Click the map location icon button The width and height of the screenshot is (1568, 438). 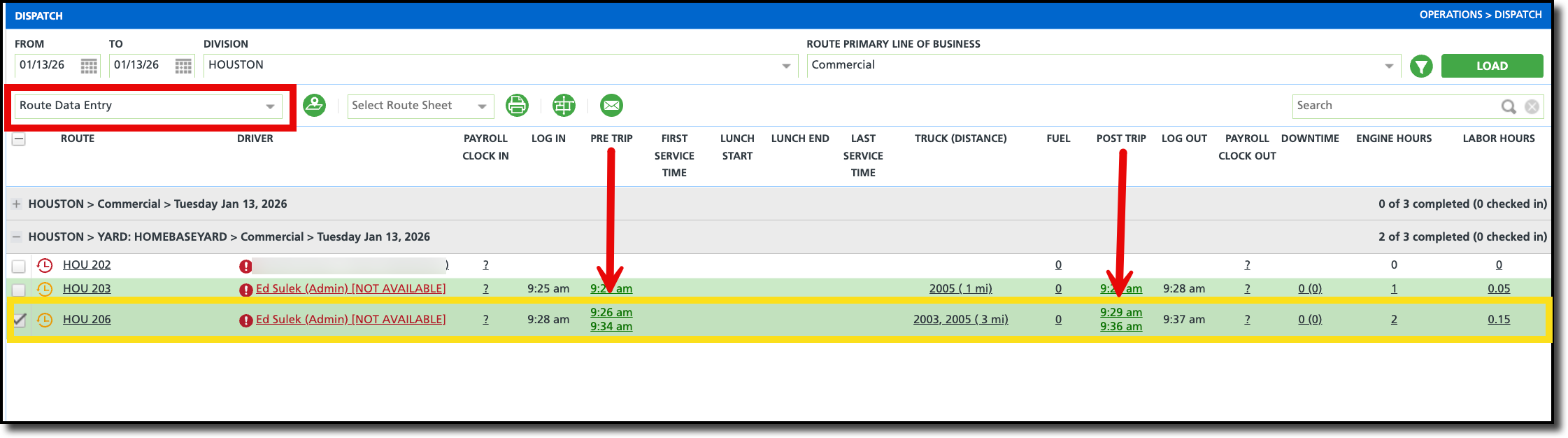(x=314, y=106)
